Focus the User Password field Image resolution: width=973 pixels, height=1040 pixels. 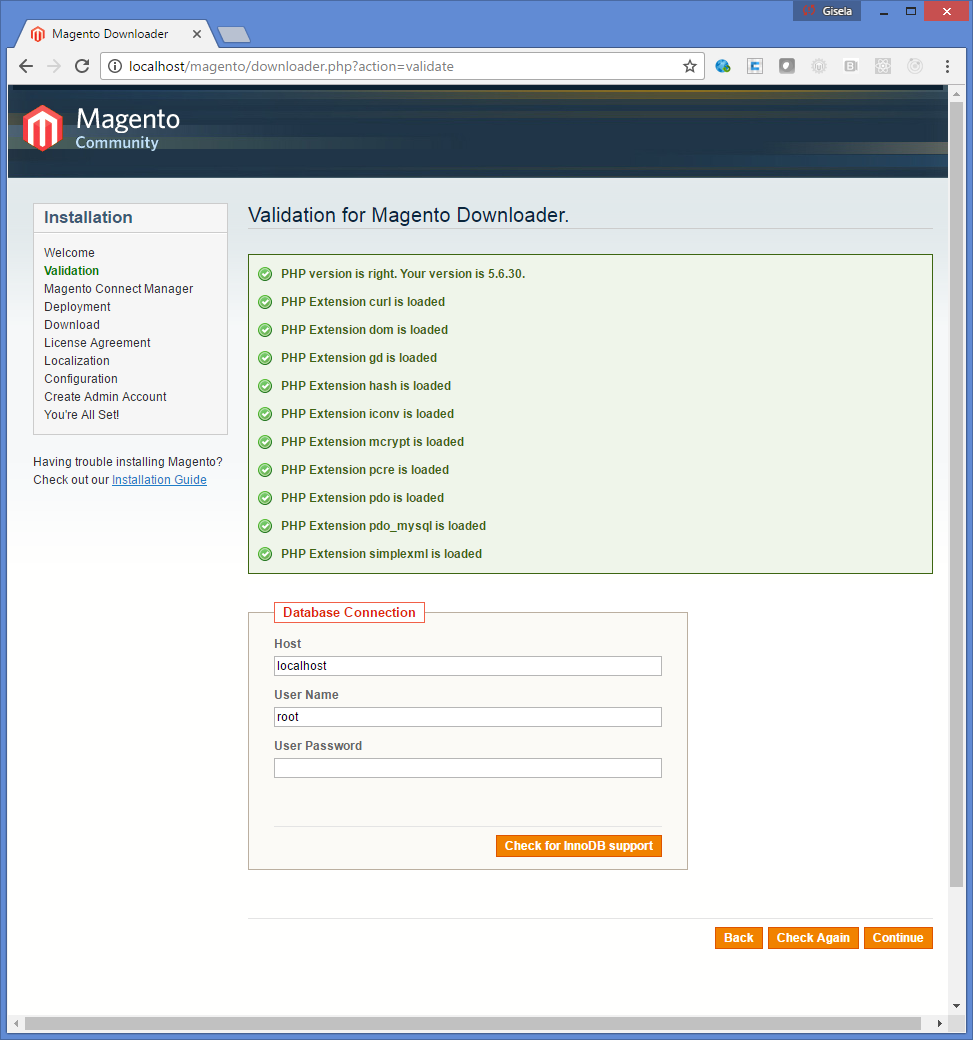[x=467, y=768]
